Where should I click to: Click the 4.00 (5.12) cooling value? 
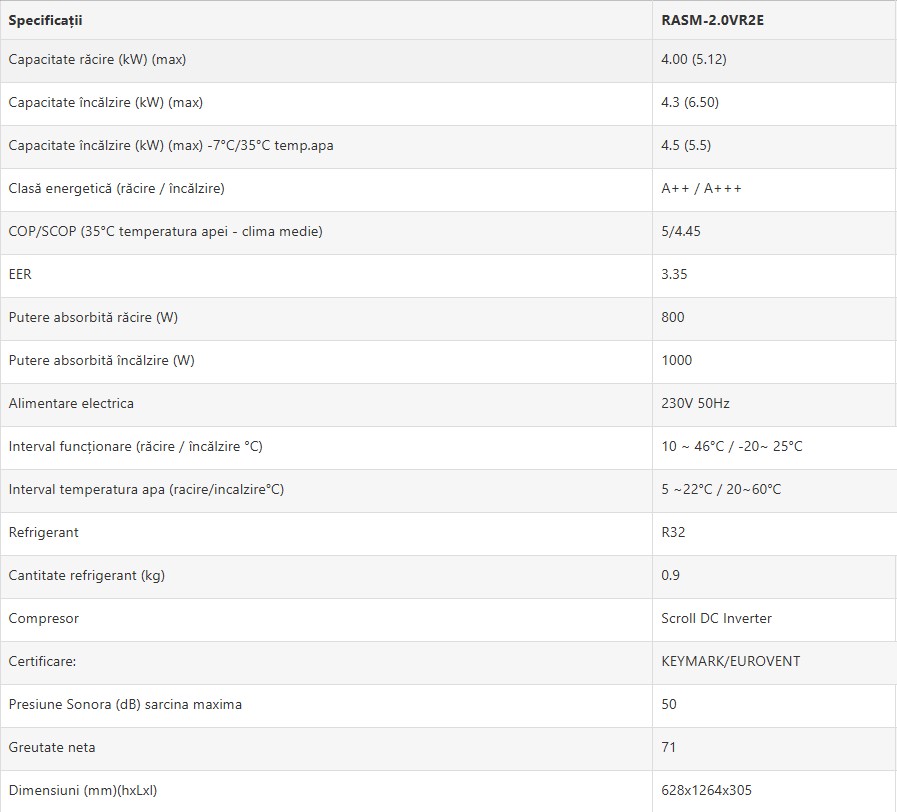click(x=693, y=59)
